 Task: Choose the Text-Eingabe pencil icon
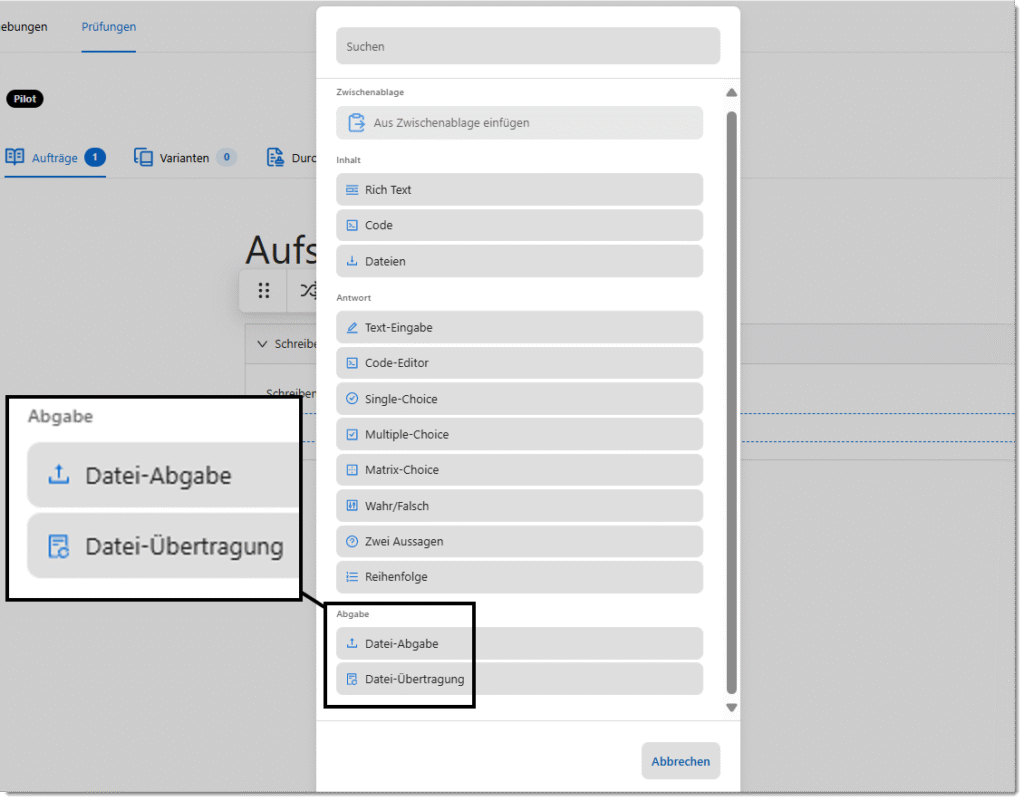pos(352,328)
